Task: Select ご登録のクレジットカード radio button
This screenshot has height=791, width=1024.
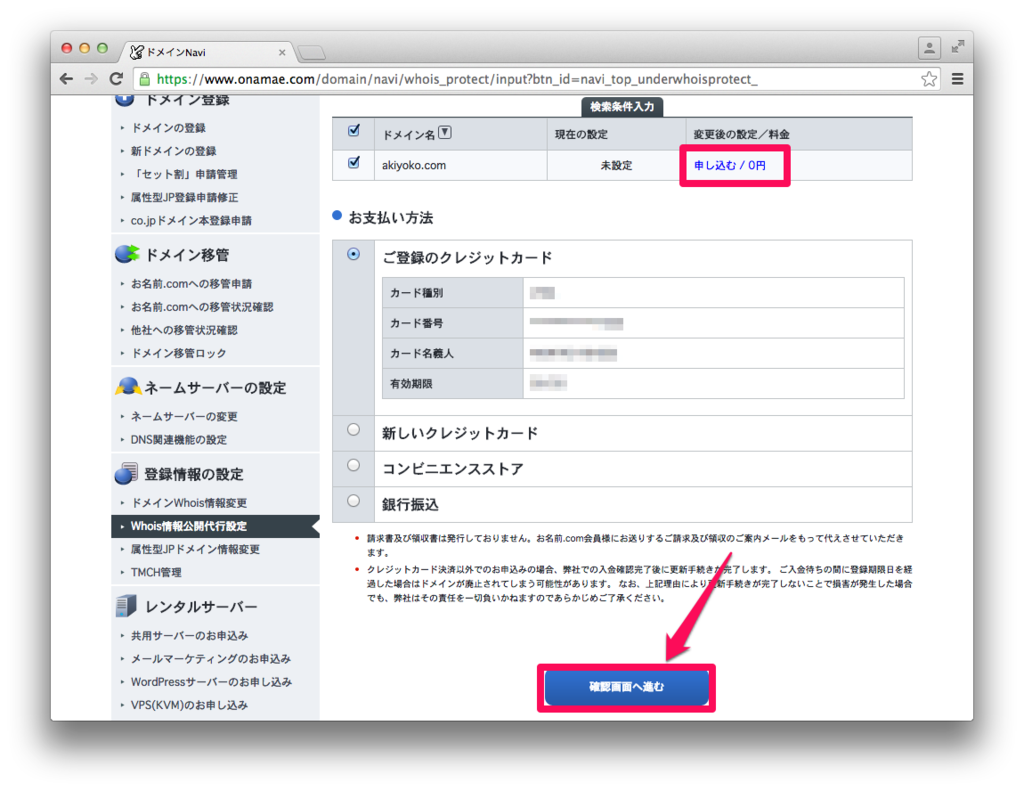Action: (x=353, y=254)
